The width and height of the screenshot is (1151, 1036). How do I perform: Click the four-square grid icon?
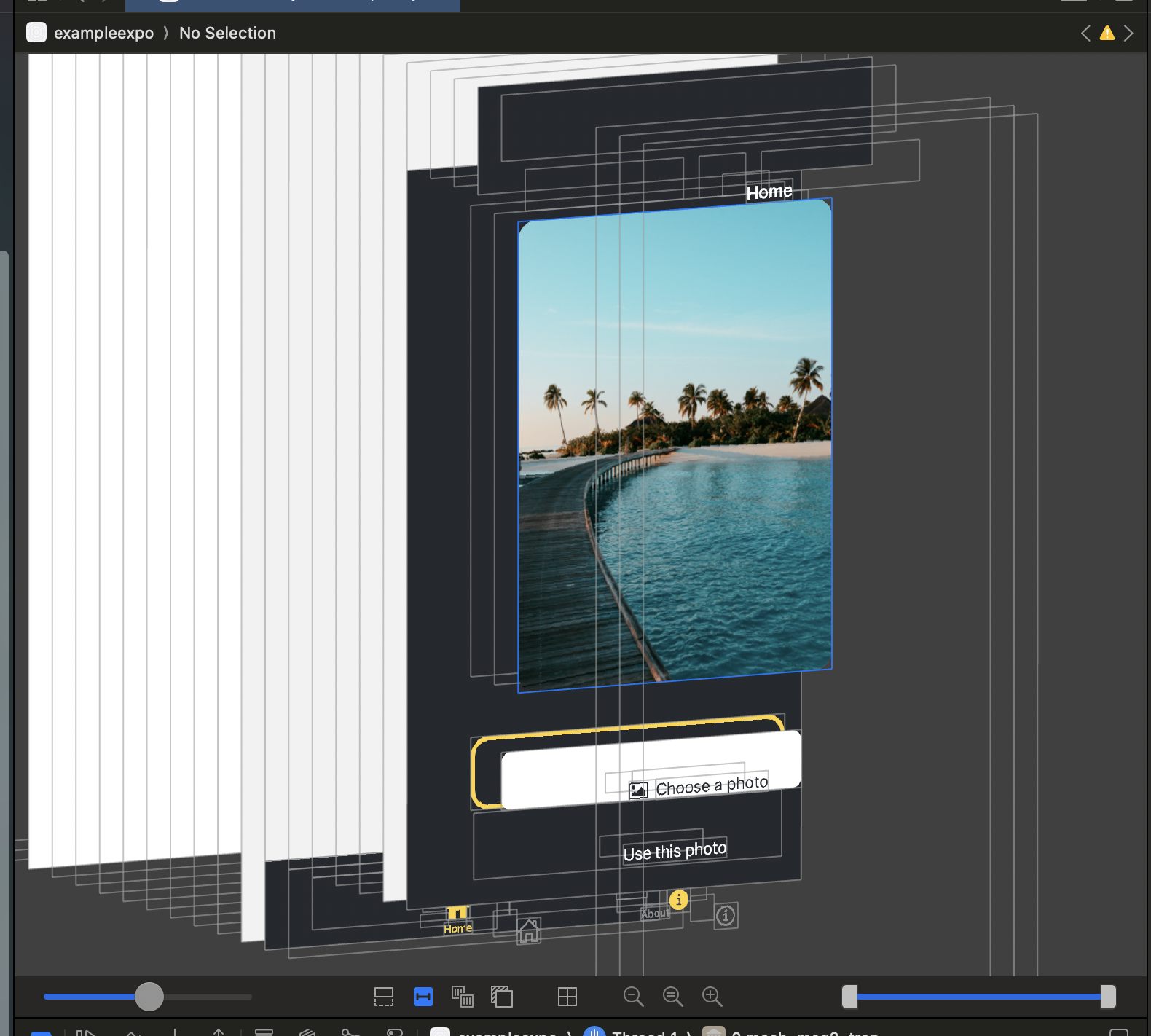click(x=567, y=997)
